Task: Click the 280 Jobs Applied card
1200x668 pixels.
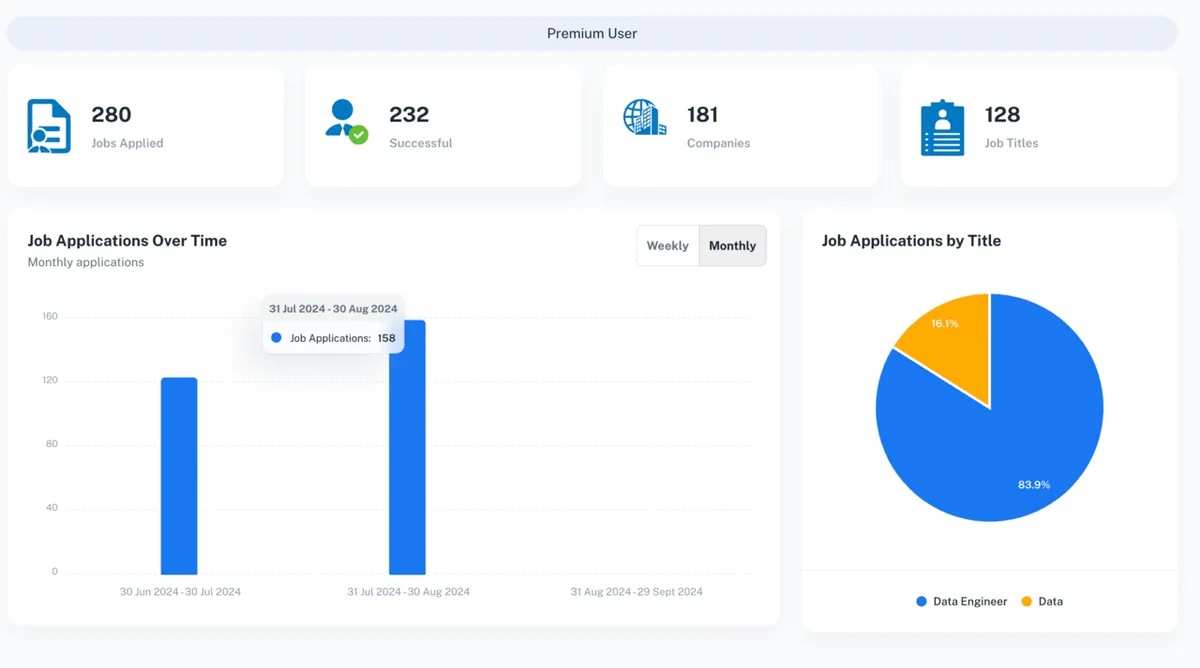Action: click(146, 126)
